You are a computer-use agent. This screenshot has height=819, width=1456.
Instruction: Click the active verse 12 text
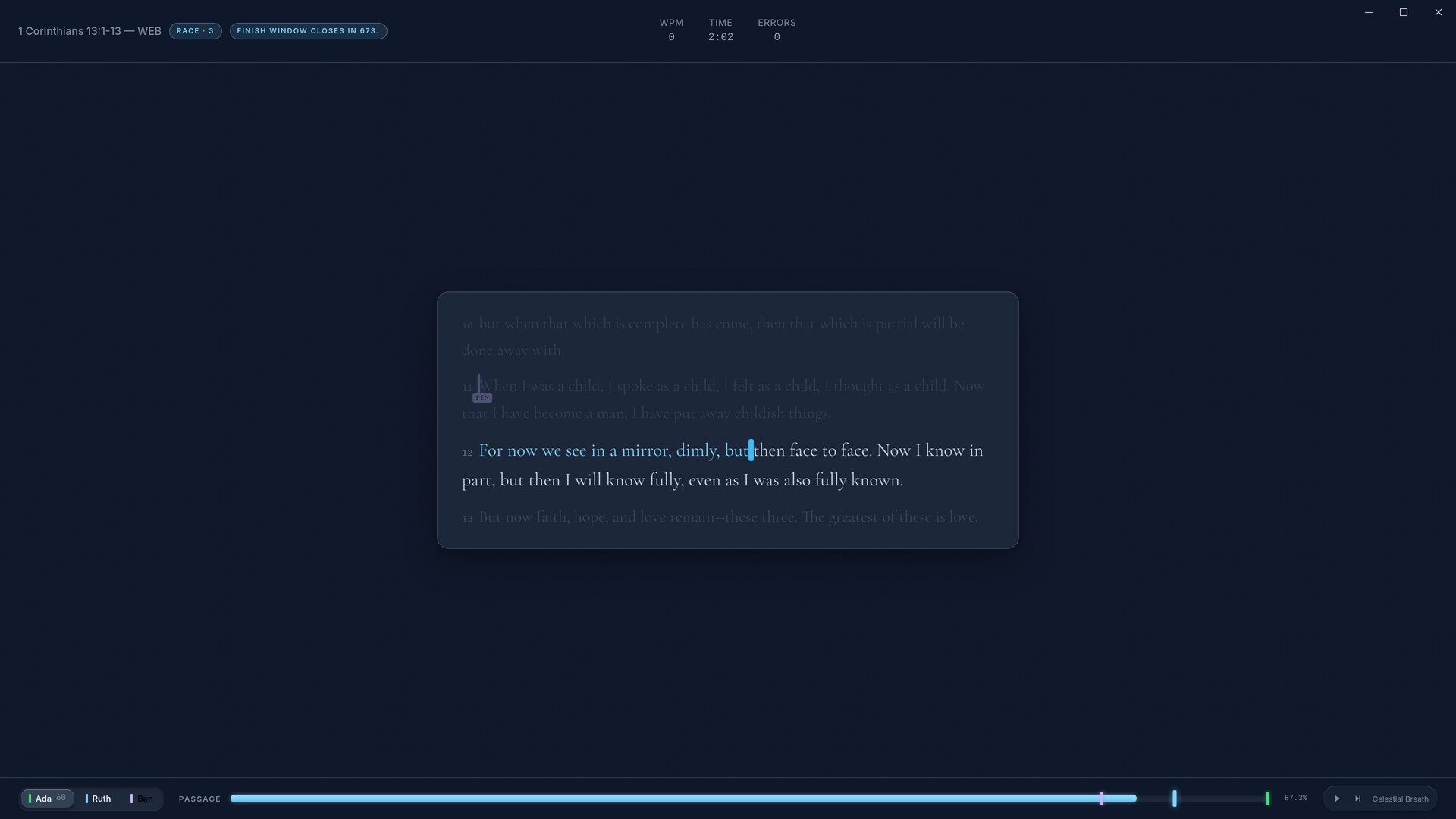723,465
